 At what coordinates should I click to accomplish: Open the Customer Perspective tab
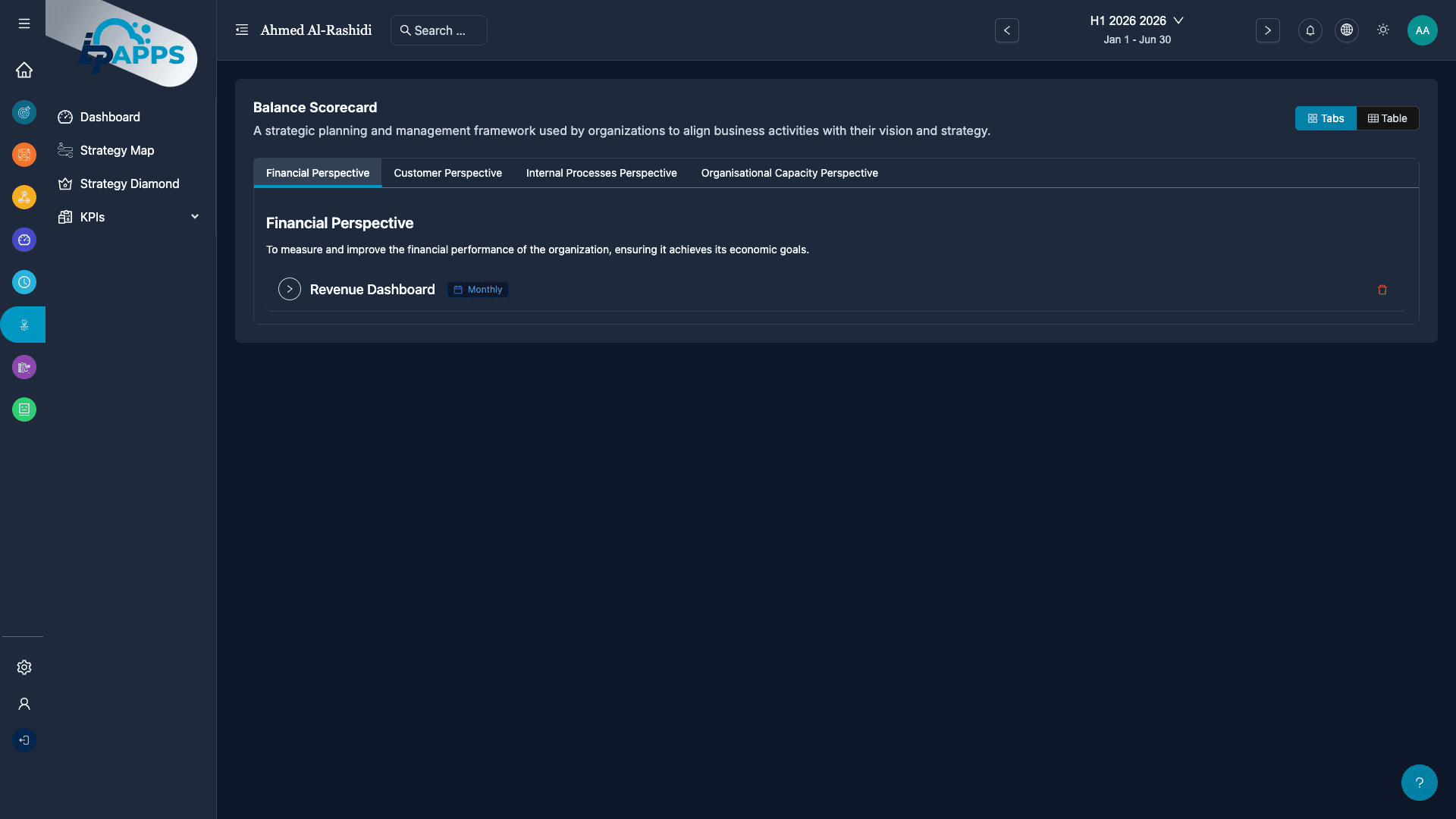pos(447,173)
